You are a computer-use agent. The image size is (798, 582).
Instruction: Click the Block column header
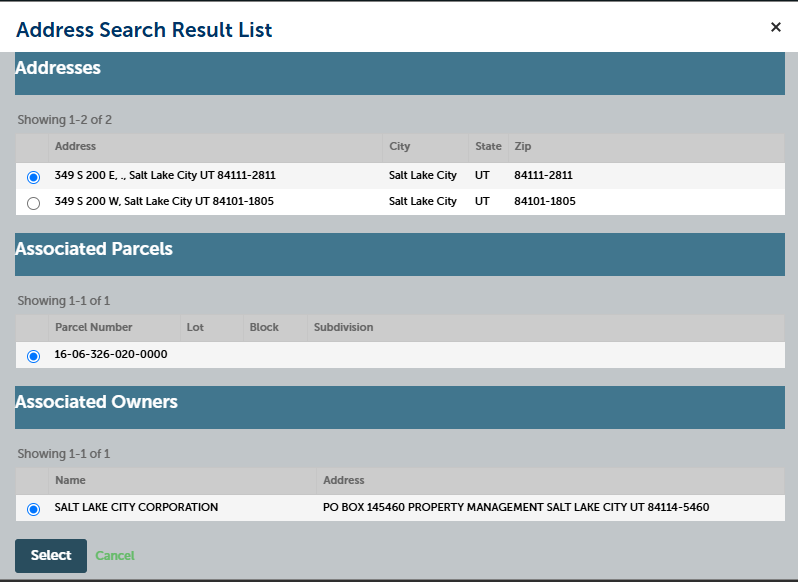click(x=264, y=327)
